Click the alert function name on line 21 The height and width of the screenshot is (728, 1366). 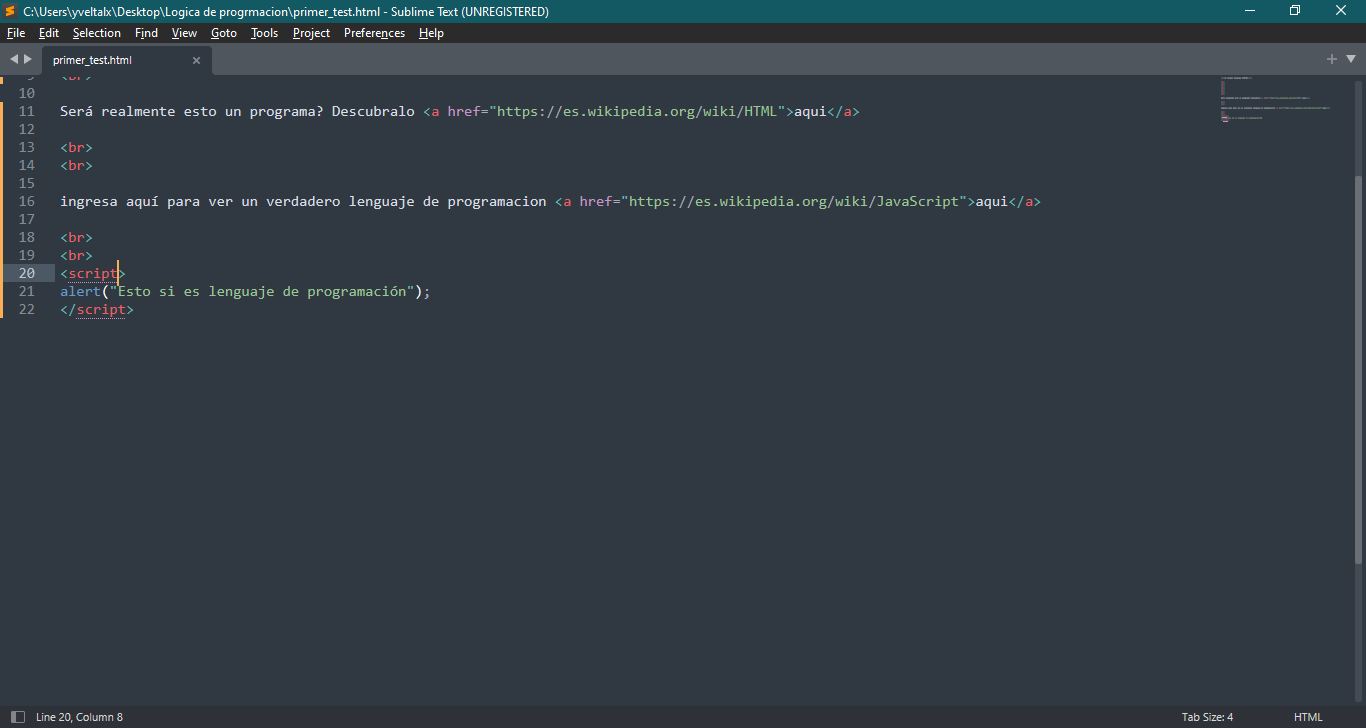click(80, 291)
